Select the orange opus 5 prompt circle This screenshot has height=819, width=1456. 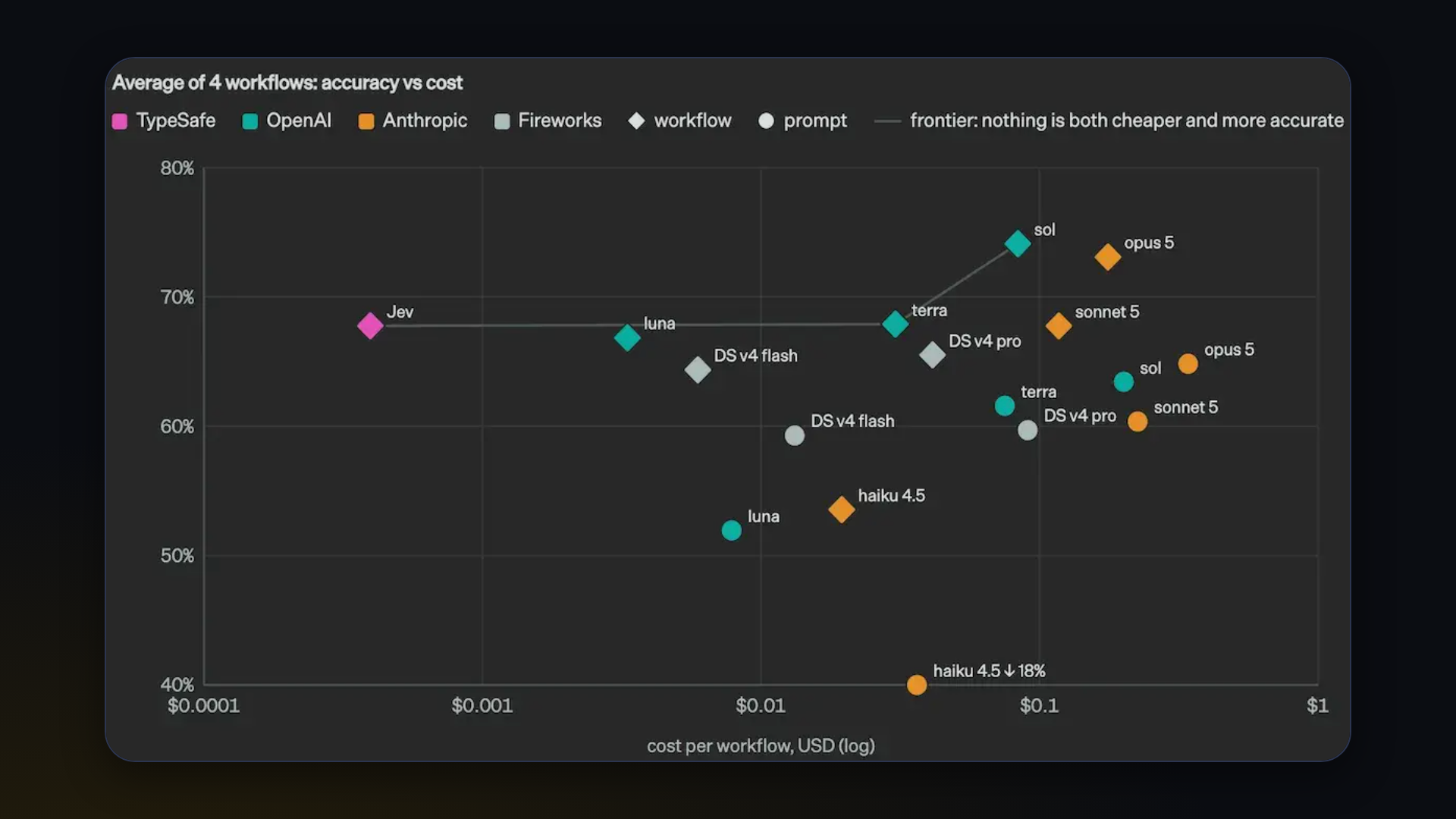[x=1188, y=364]
